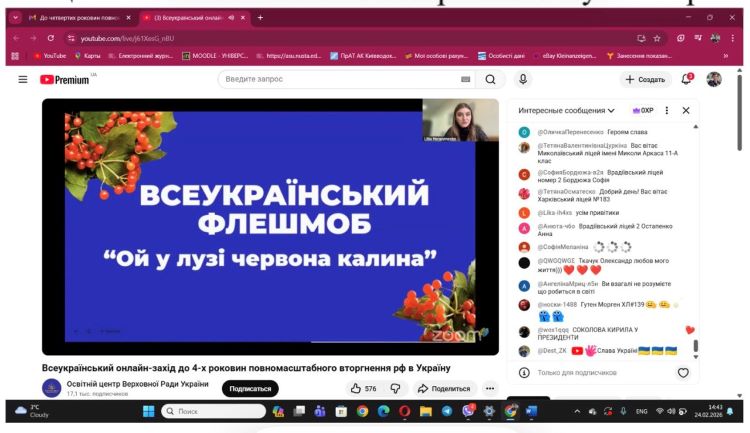Image resolution: width=750 pixels, height=433 pixels.
Task: Open eBay Kleinanzeigen bookmark
Action: point(564,56)
